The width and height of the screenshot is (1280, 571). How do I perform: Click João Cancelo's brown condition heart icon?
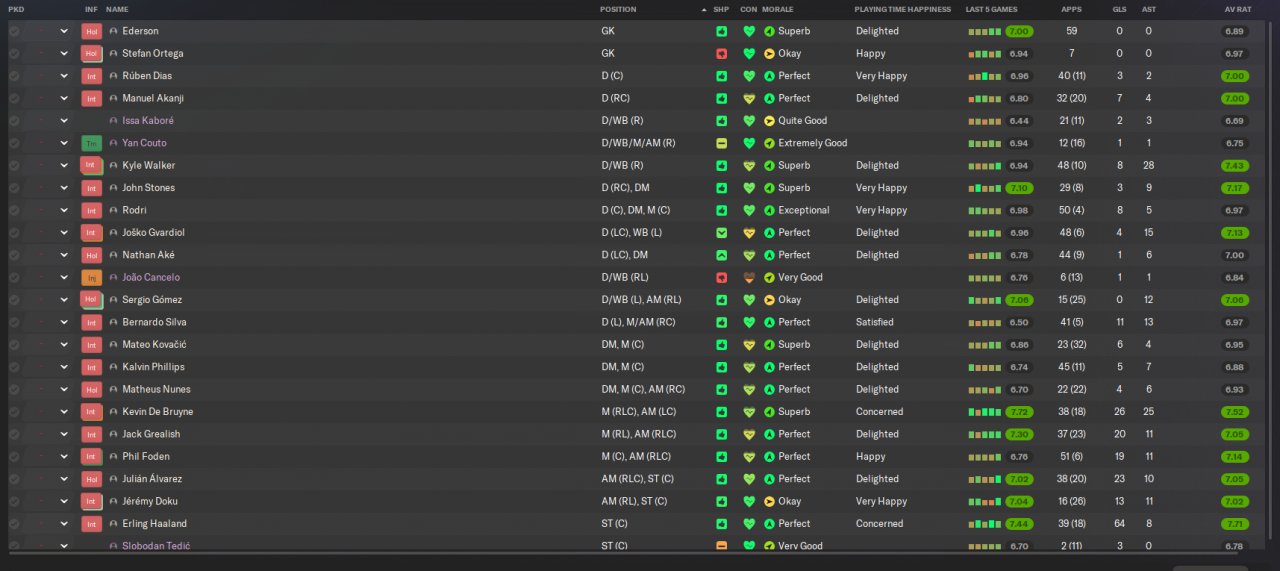749,277
